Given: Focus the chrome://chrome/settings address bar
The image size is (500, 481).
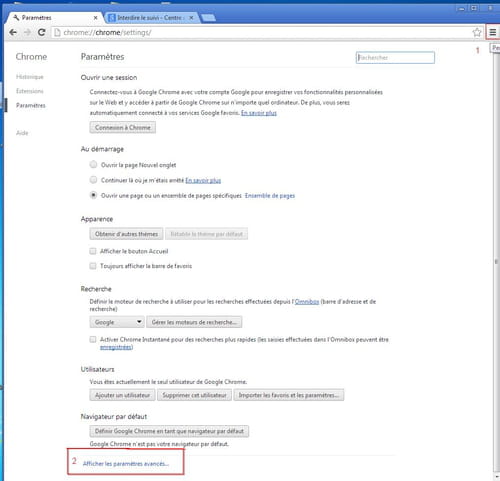Looking at the screenshot, I should pos(267,32).
